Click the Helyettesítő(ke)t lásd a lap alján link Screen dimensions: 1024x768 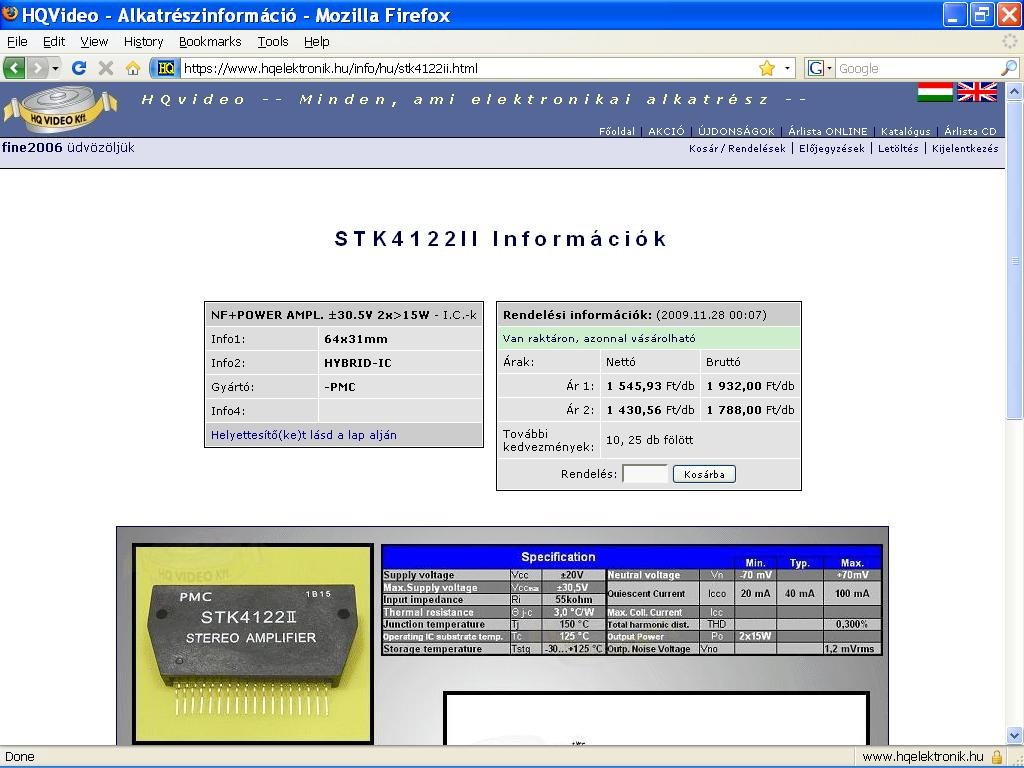point(304,435)
